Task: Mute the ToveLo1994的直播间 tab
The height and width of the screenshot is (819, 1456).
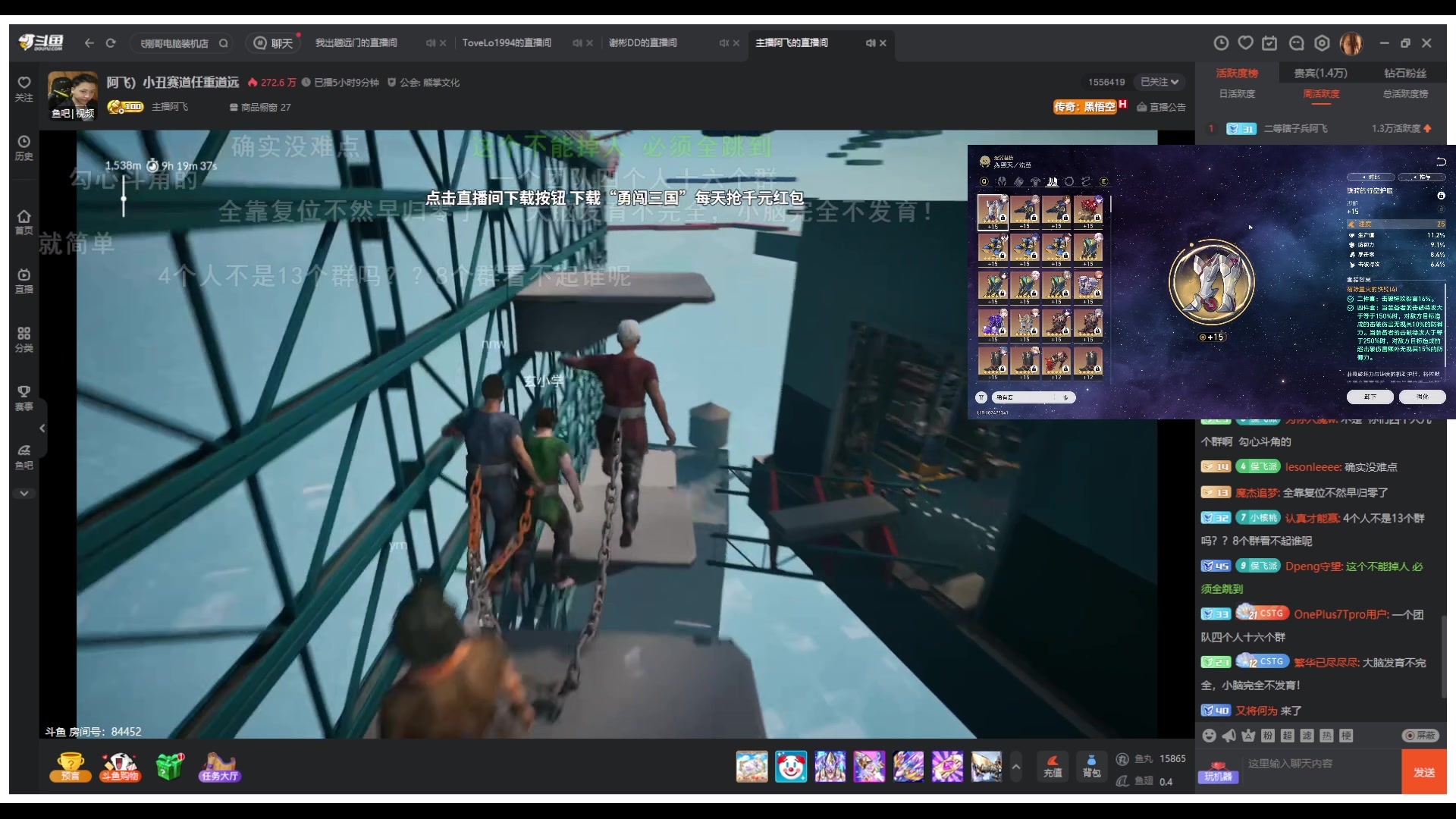Action: pos(577,43)
